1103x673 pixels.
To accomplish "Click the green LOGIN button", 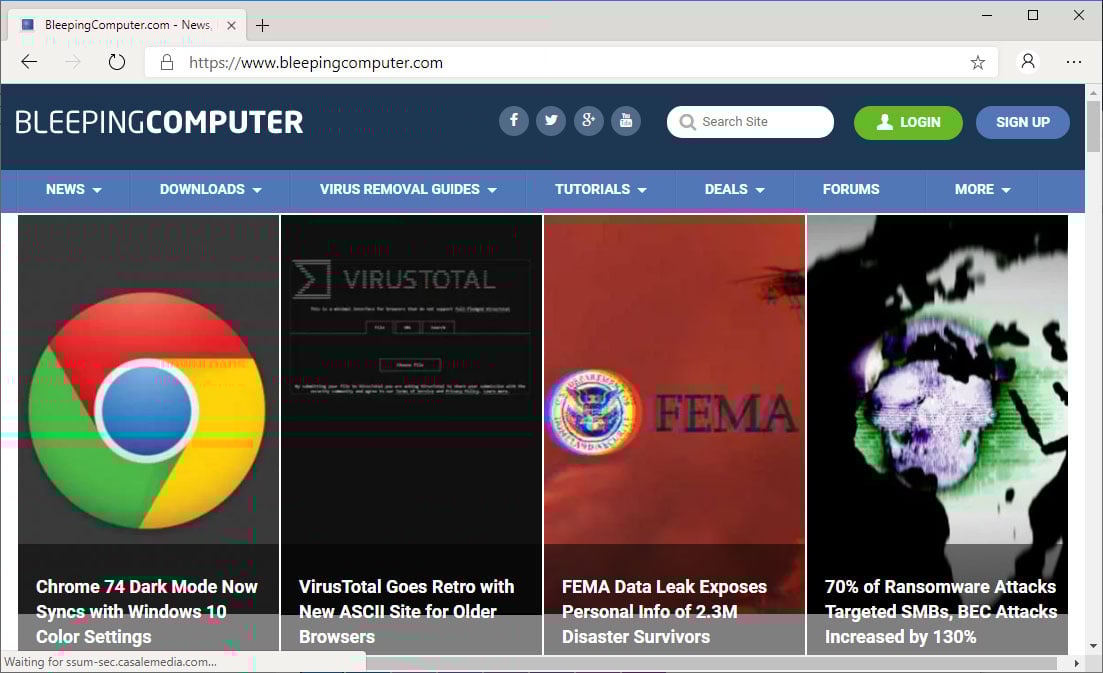I will click(908, 122).
